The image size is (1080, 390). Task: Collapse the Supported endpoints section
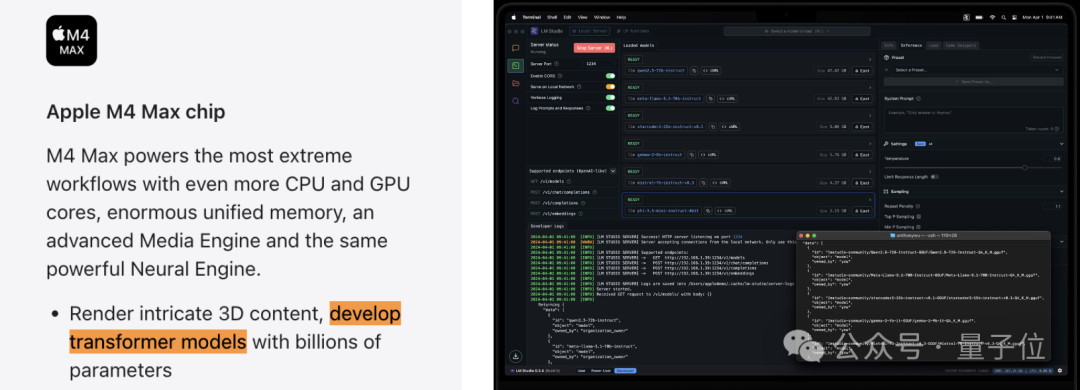[x=613, y=171]
